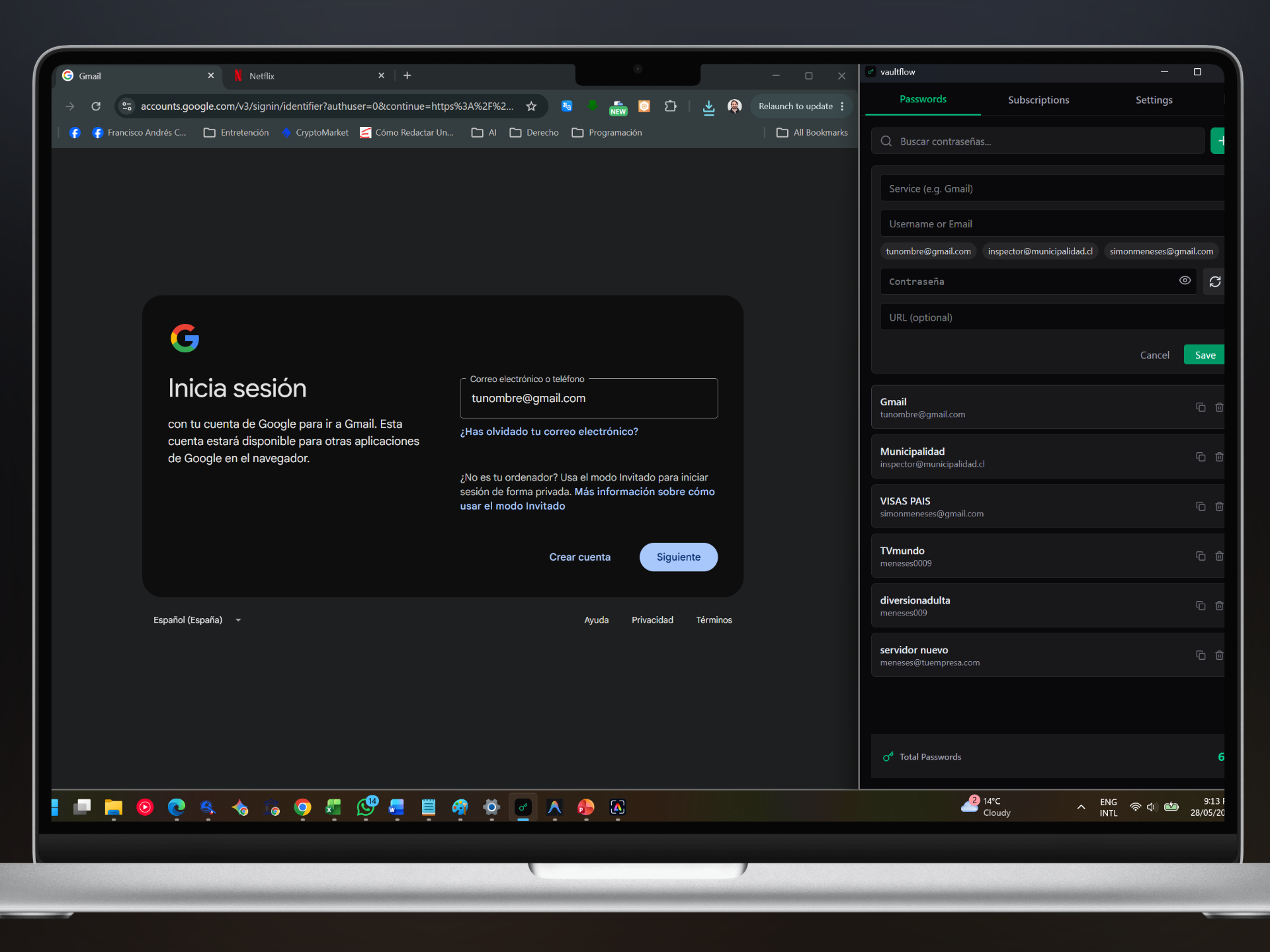Viewport: 1270px width, 952px height.
Task: Switch to the Passwords tab in vaultflow
Action: point(923,99)
